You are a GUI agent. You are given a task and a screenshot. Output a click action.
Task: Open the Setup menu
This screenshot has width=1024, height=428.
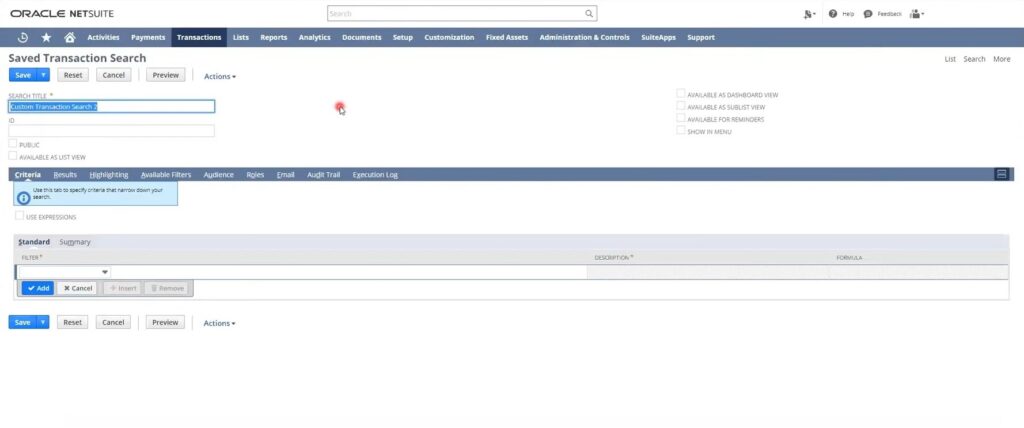point(402,37)
